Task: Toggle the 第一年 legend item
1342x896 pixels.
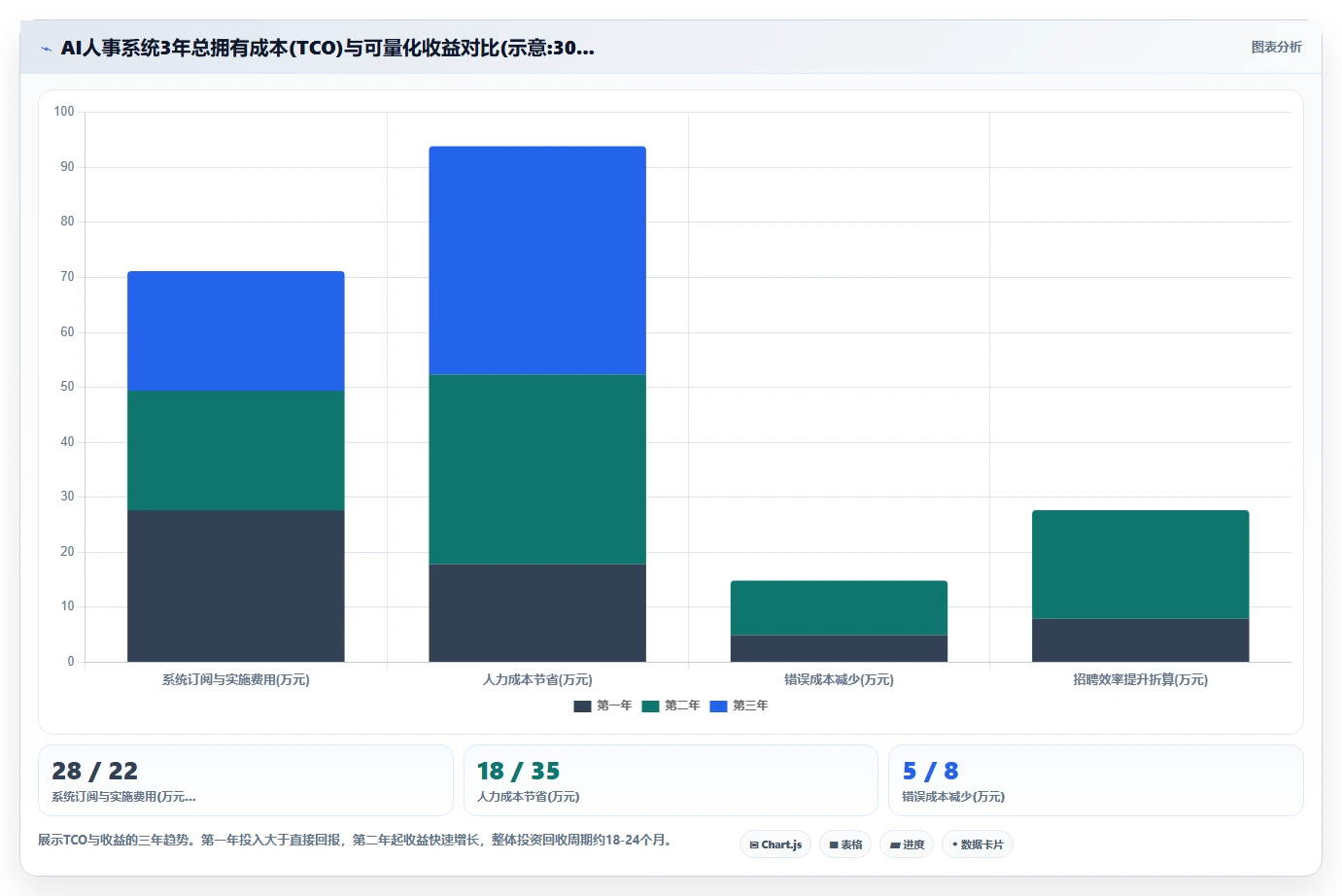Action: 602,706
